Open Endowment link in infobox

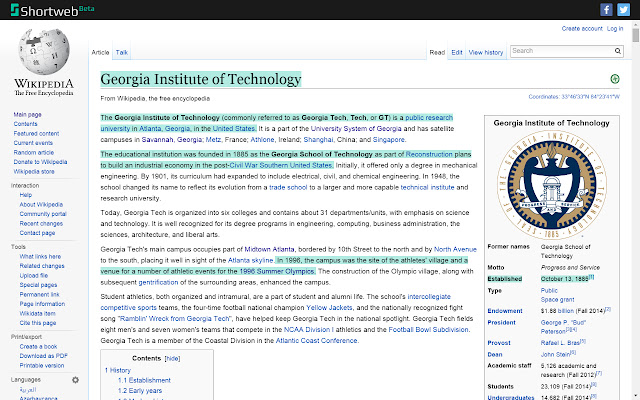point(505,311)
